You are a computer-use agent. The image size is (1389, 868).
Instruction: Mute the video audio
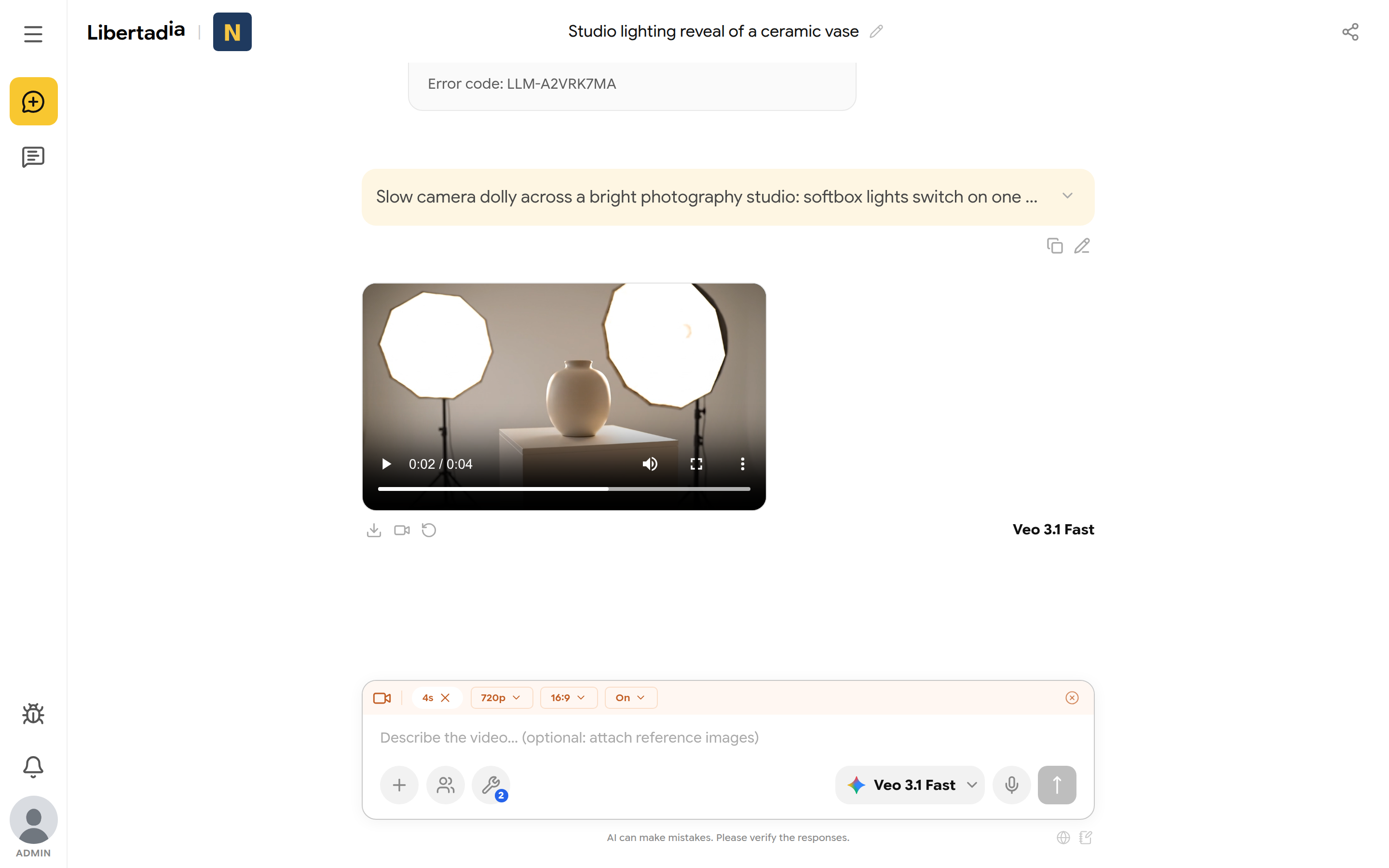click(x=650, y=464)
